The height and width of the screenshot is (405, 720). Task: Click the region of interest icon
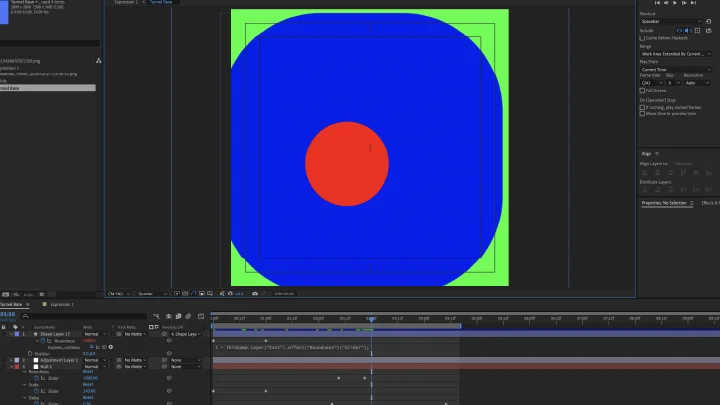[x=202, y=294]
